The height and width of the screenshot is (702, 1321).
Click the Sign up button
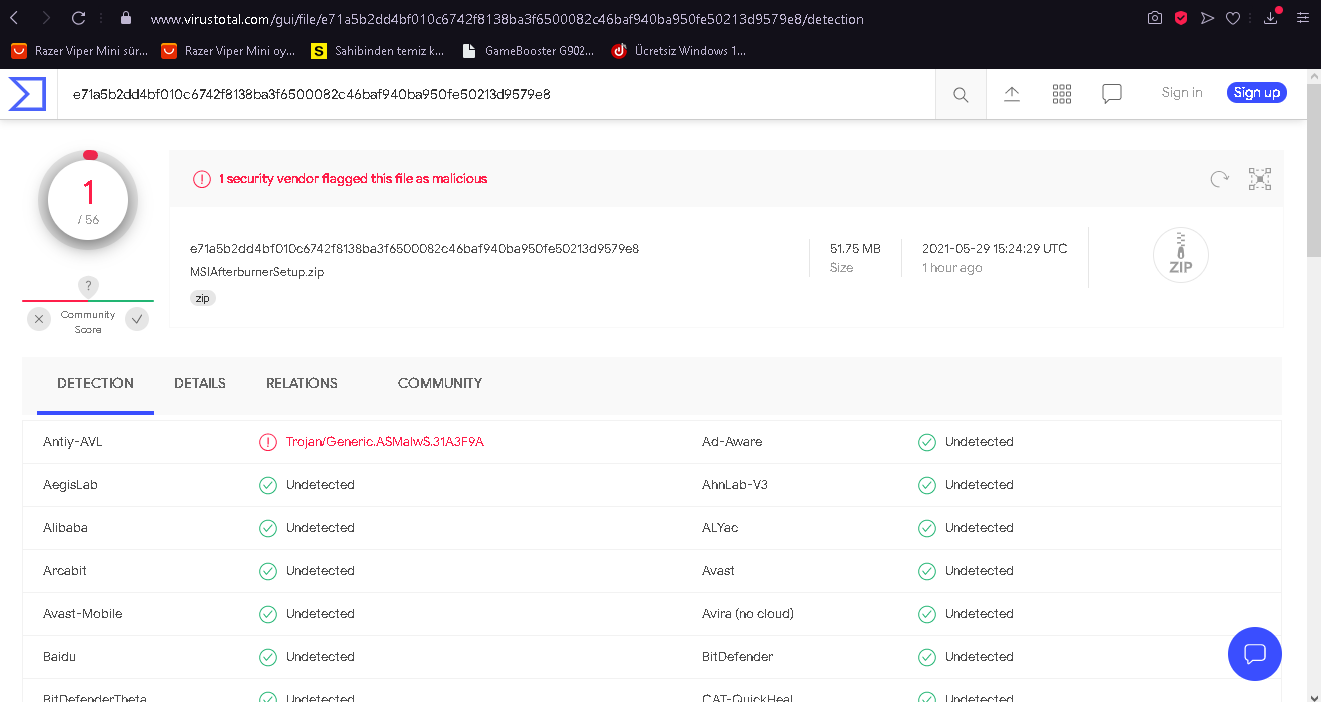(x=1257, y=93)
